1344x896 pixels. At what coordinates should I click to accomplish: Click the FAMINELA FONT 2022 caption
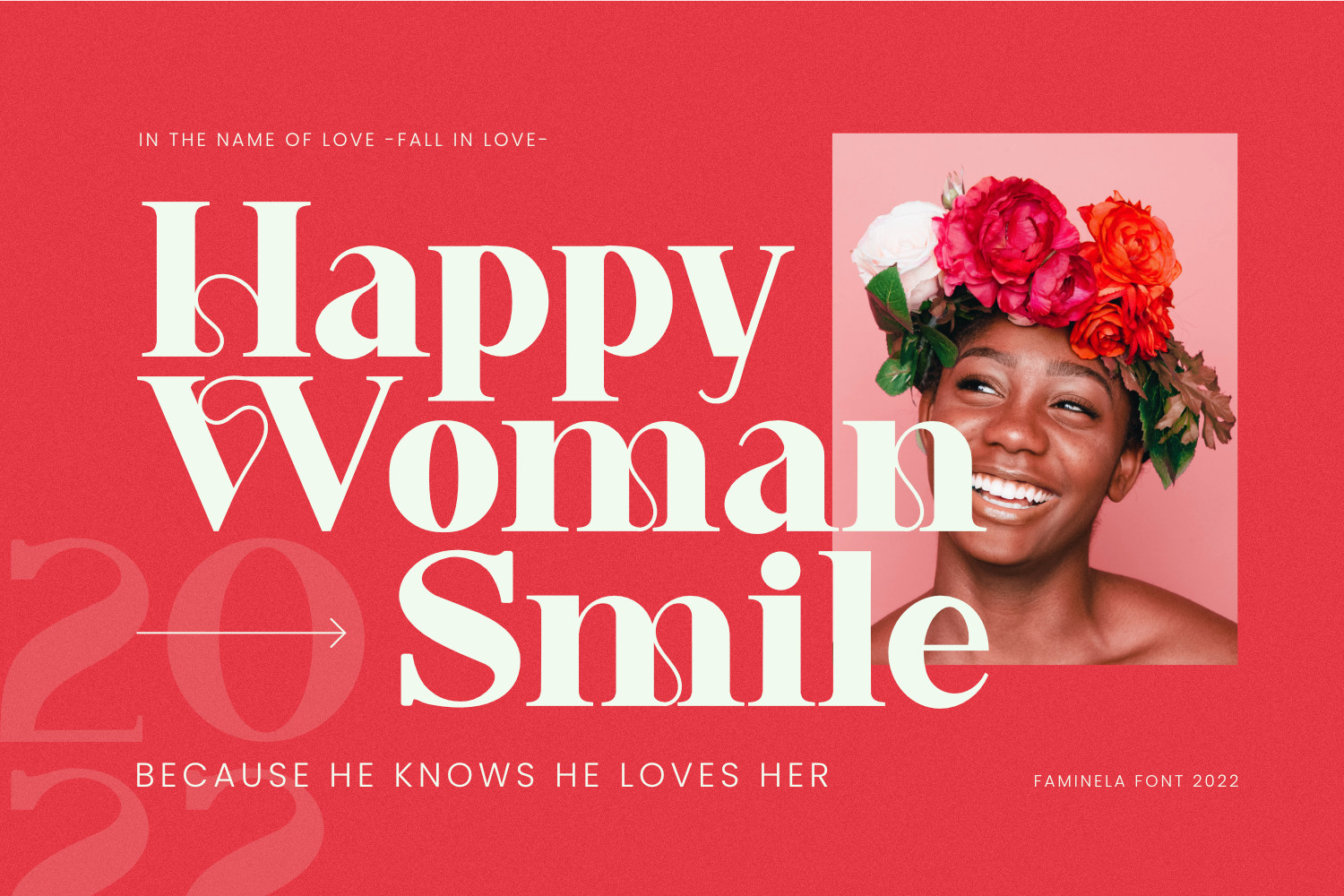tap(1136, 781)
